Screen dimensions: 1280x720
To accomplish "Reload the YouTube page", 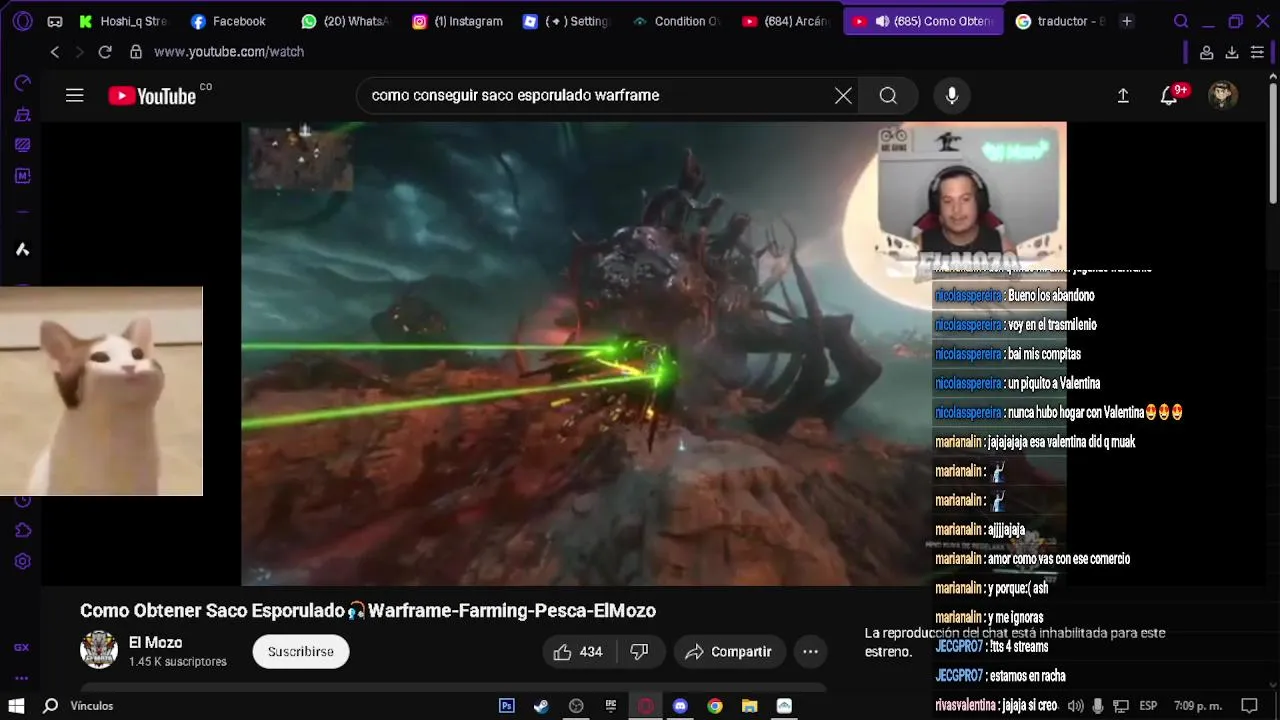I will tap(105, 52).
